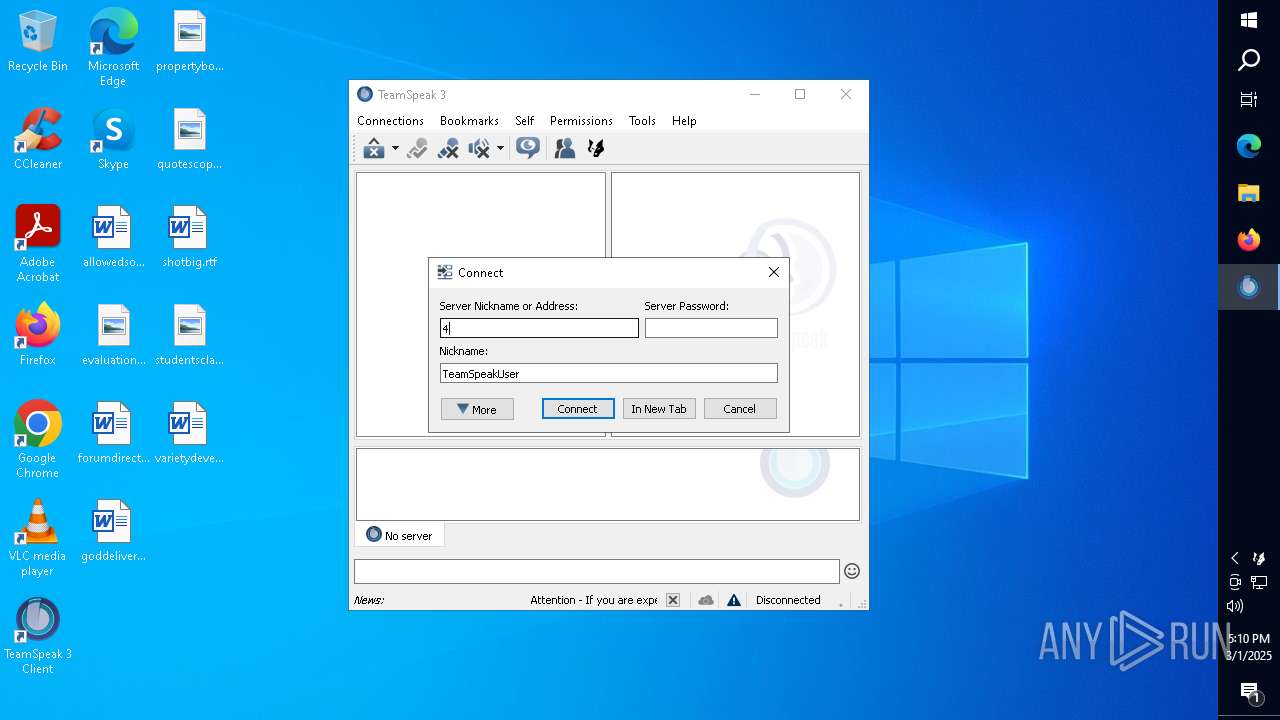The height and width of the screenshot is (720, 1280).
Task: Open the notification center icon
Action: click(1249, 692)
